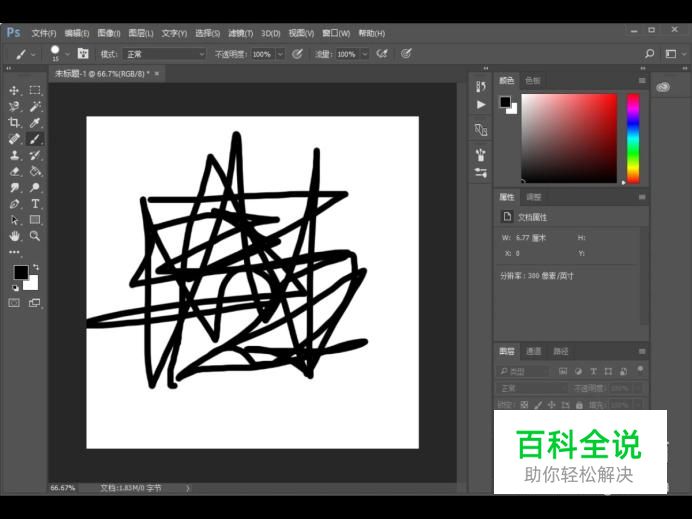
Task: Switch to the 路径 tab
Action: pyautogui.click(x=561, y=351)
